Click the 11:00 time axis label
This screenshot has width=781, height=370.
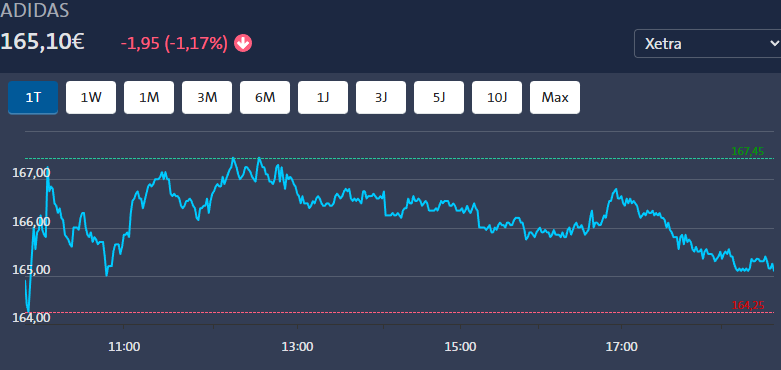[124, 347]
